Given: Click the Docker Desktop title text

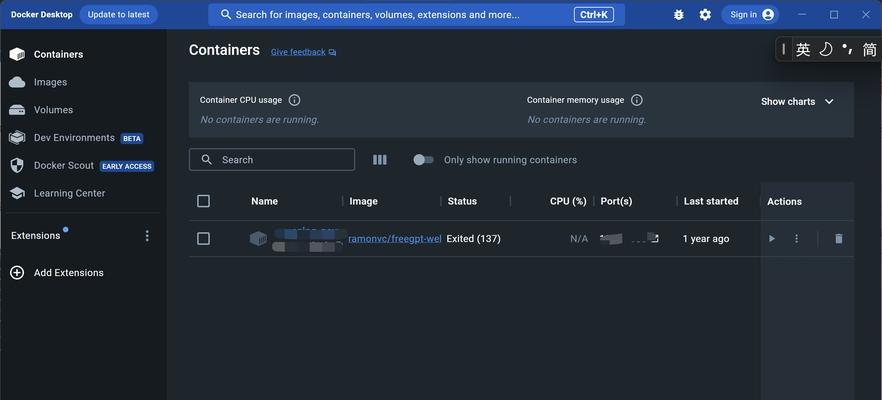Looking at the screenshot, I should pyautogui.click(x=42, y=15).
